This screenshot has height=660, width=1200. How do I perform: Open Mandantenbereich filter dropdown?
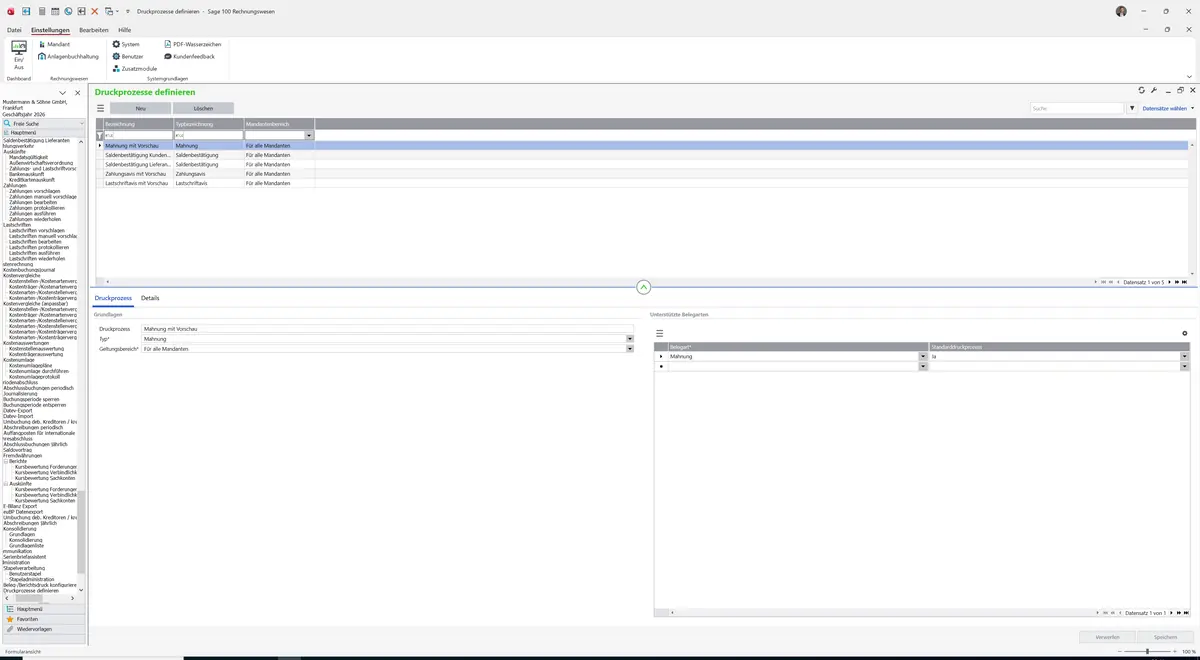[309, 135]
